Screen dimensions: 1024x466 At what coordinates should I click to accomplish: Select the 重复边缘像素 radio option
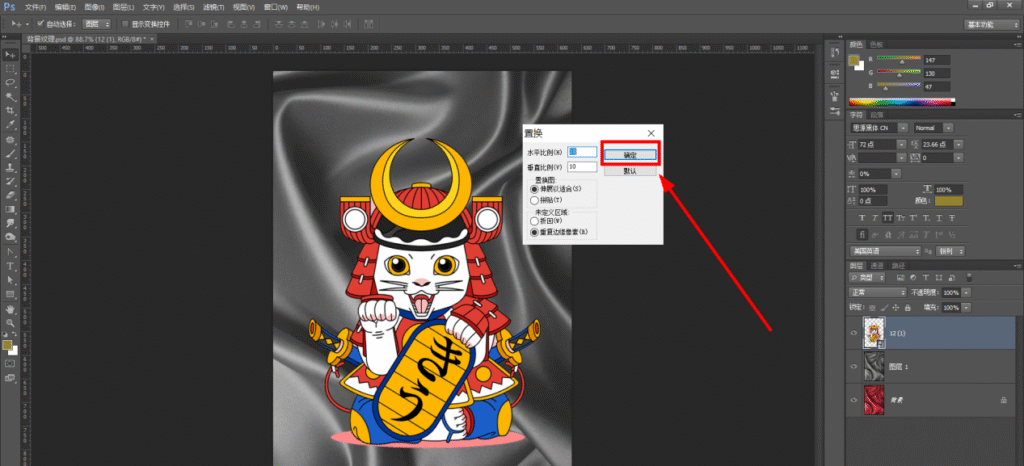point(534,232)
